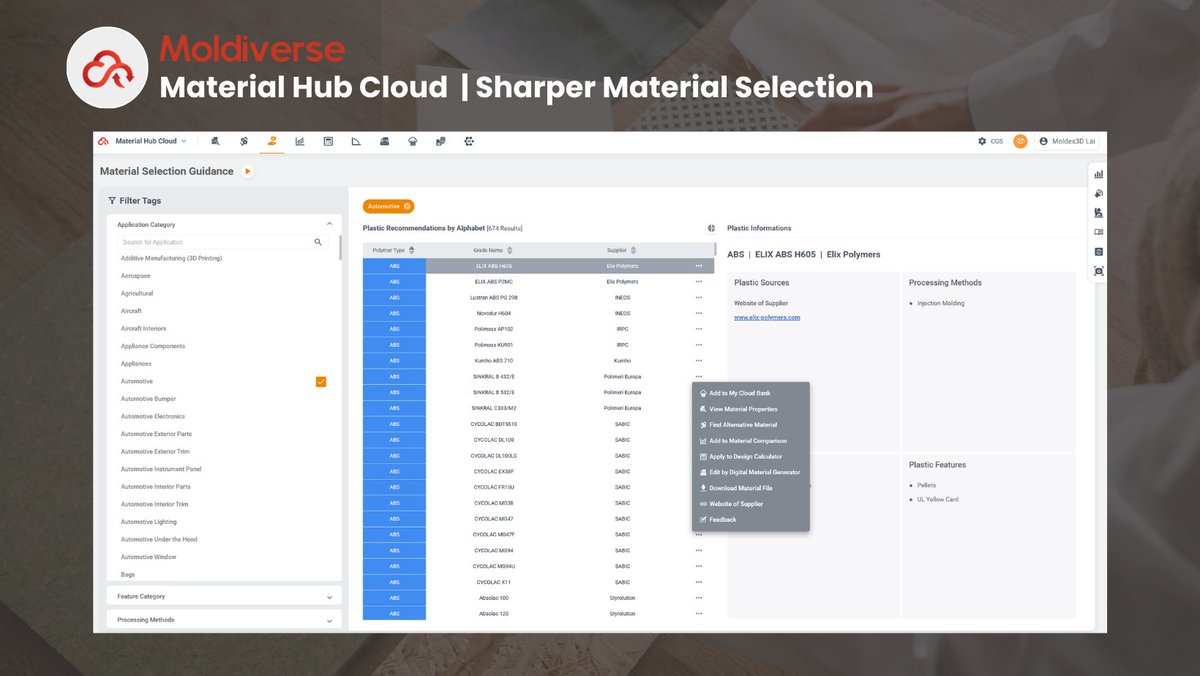Click the Search for Application field
This screenshot has height=676, width=1200.
pos(214,242)
